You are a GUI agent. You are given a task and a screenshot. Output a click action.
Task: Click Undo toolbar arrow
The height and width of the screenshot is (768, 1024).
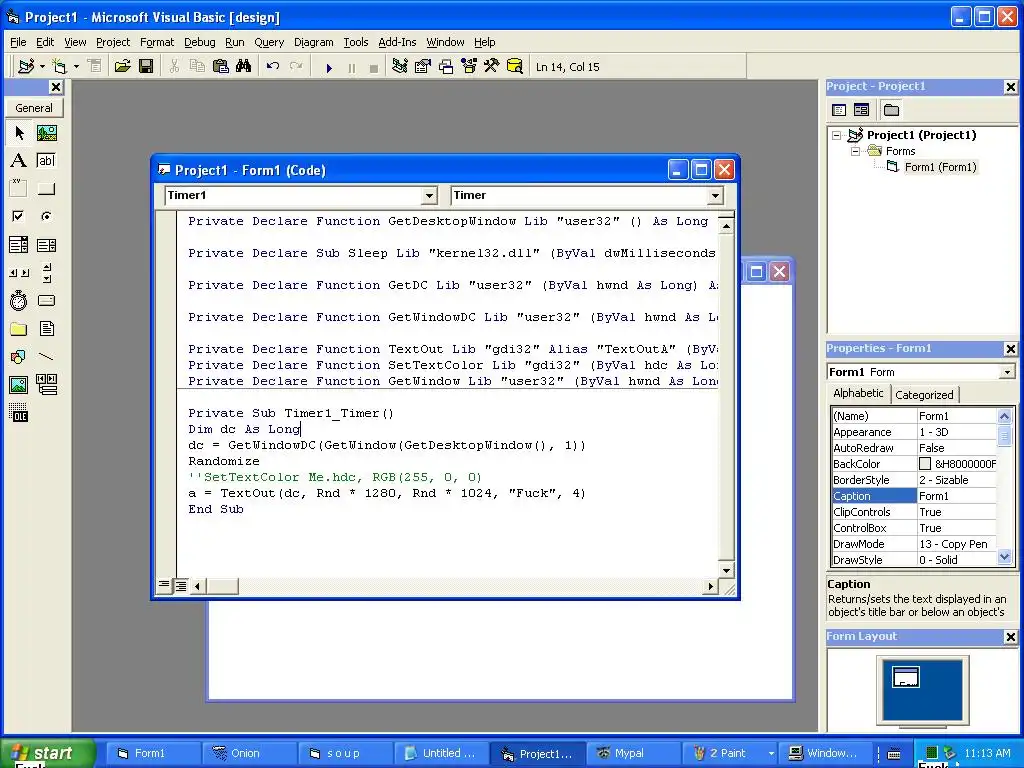[x=273, y=67]
